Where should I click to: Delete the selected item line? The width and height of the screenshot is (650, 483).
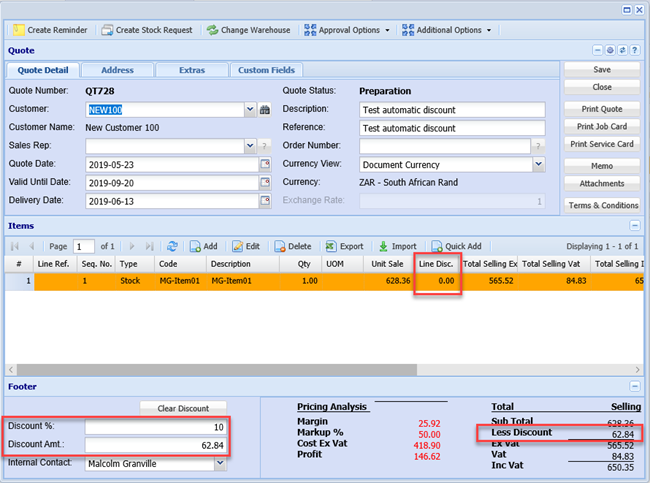coord(292,246)
